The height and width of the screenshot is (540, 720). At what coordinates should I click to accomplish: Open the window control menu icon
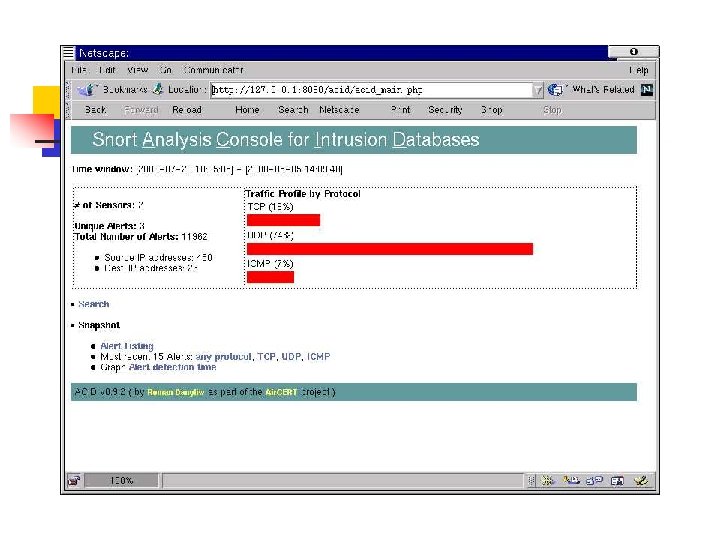tap(68, 52)
